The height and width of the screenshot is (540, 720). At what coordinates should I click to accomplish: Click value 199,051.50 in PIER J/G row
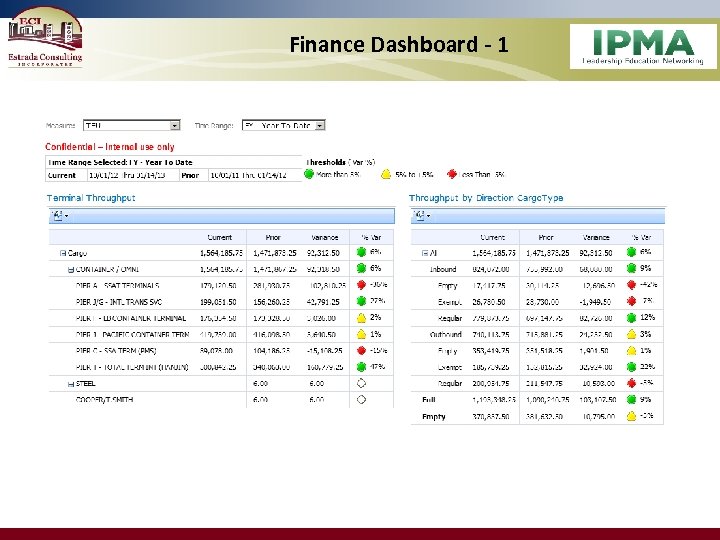(x=218, y=302)
